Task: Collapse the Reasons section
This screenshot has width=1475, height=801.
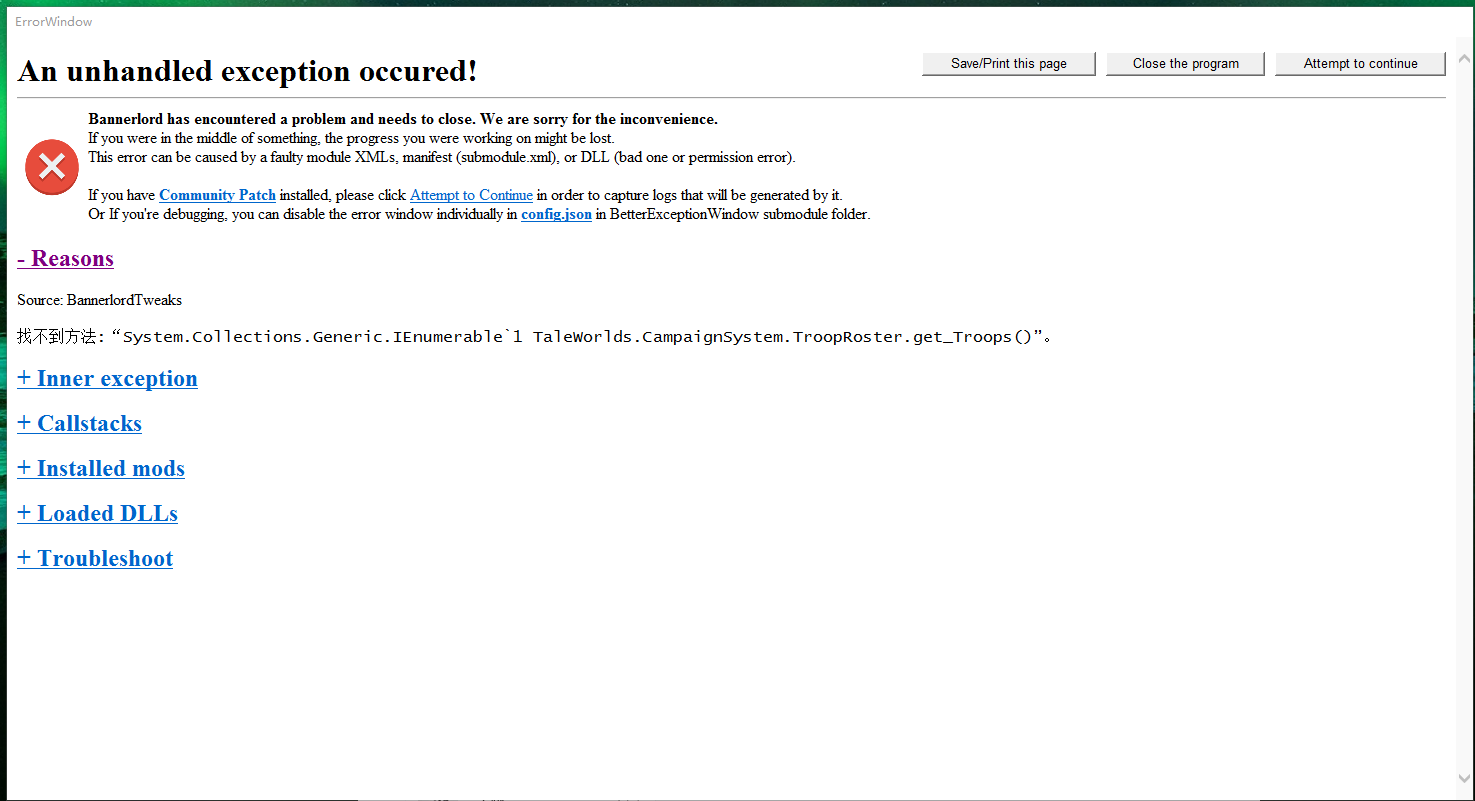Action: tap(65, 259)
